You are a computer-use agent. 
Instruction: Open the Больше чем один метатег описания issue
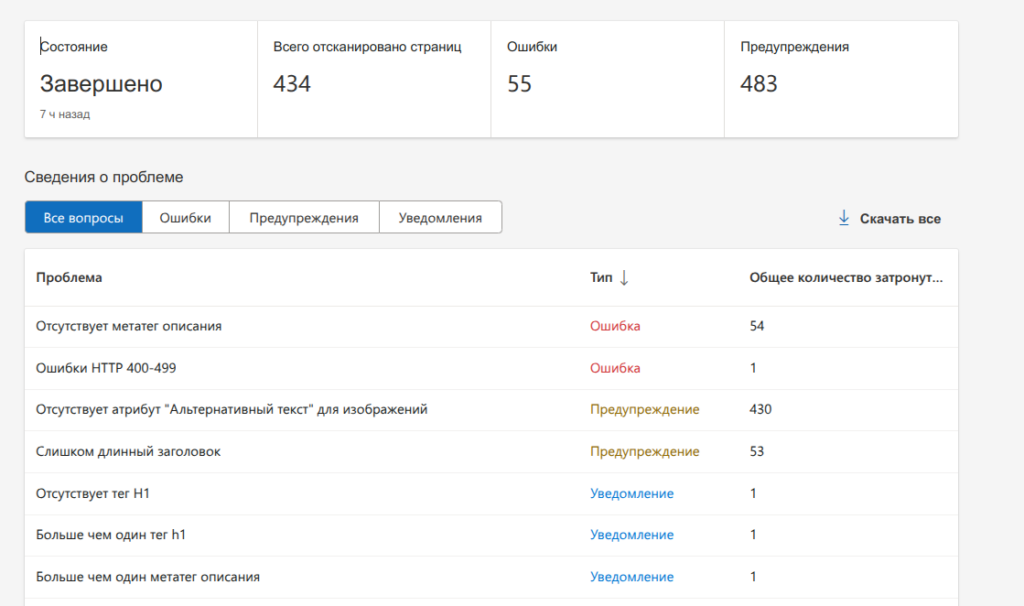pyautogui.click(x=148, y=577)
